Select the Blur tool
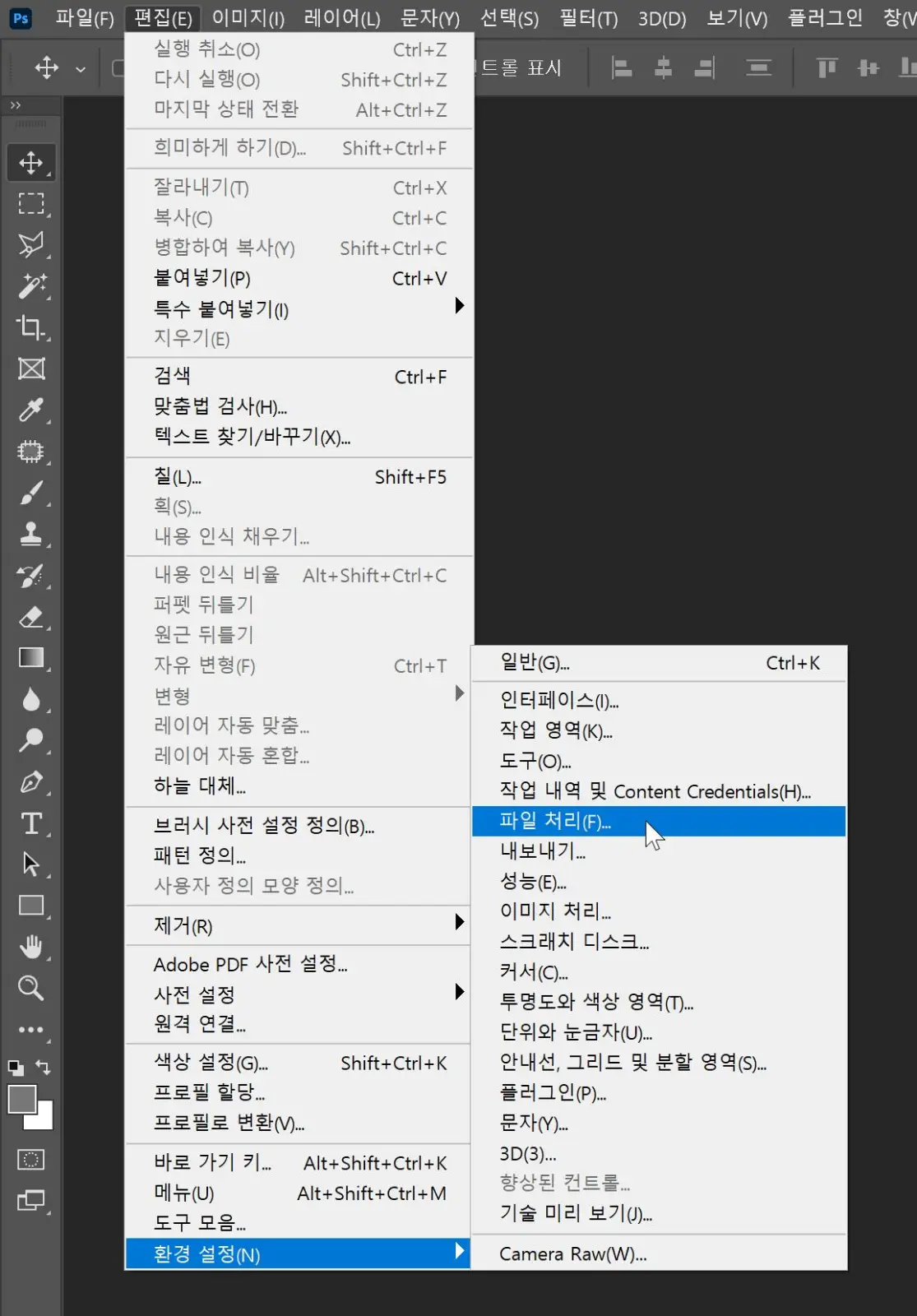Screen dimensions: 917x1316 click(x=31, y=699)
